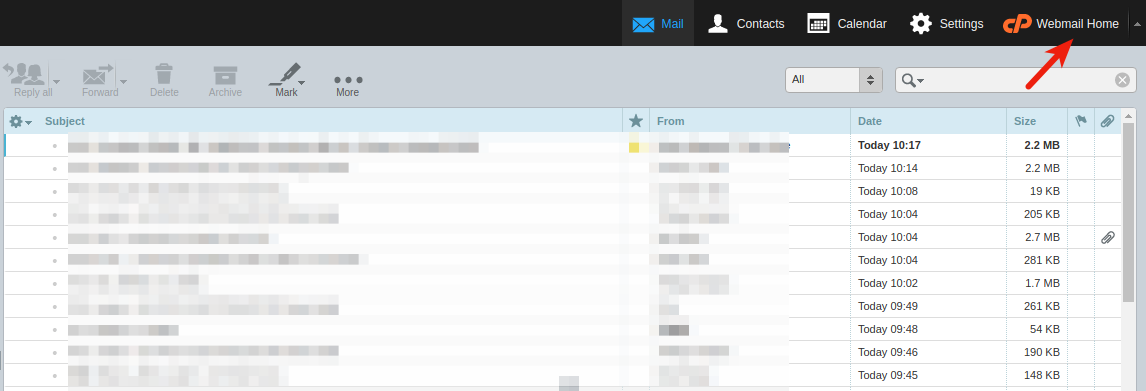
Task: Open list options gear menu
Action: click(20, 121)
